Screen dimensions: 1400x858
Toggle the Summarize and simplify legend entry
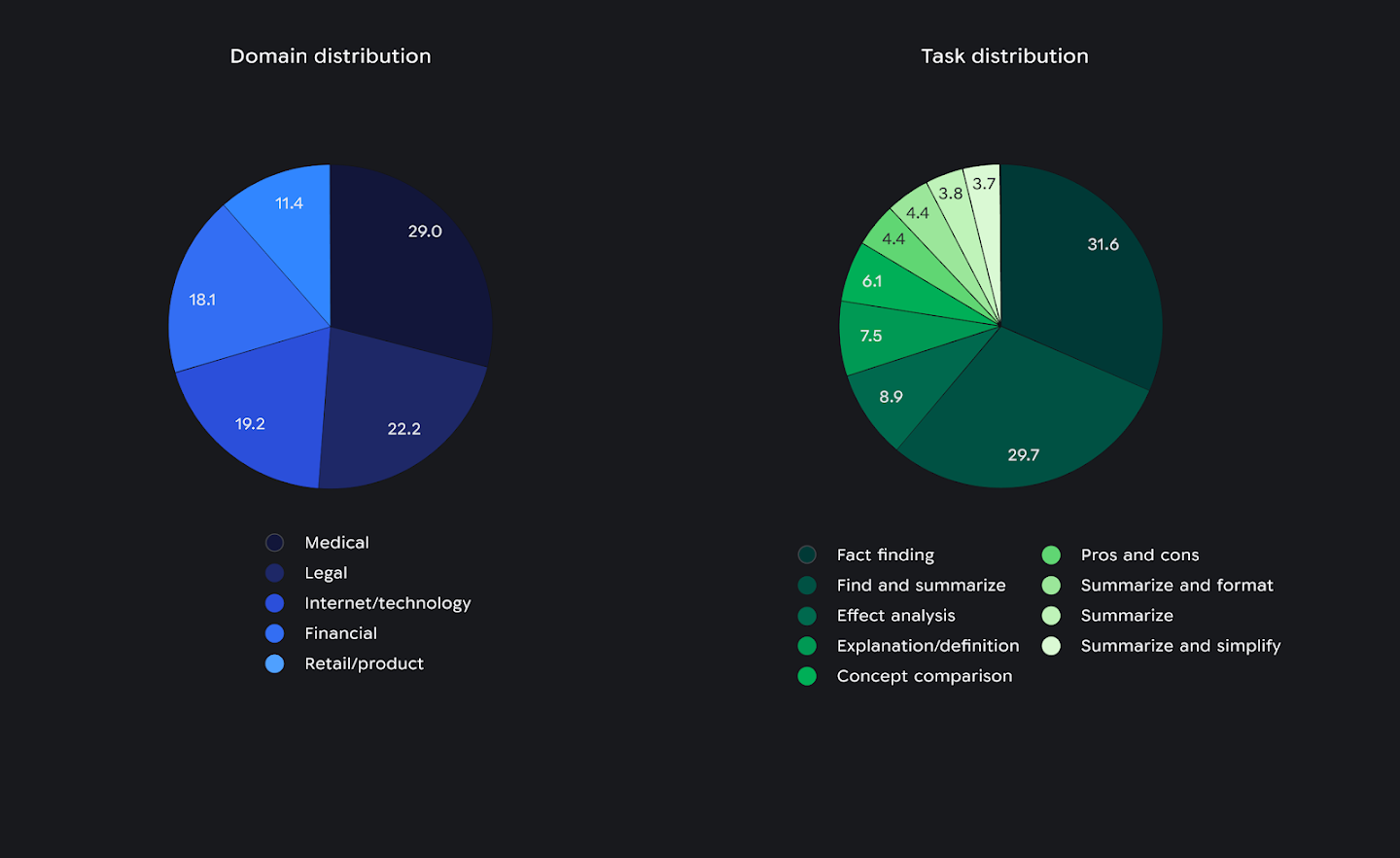[1180, 645]
